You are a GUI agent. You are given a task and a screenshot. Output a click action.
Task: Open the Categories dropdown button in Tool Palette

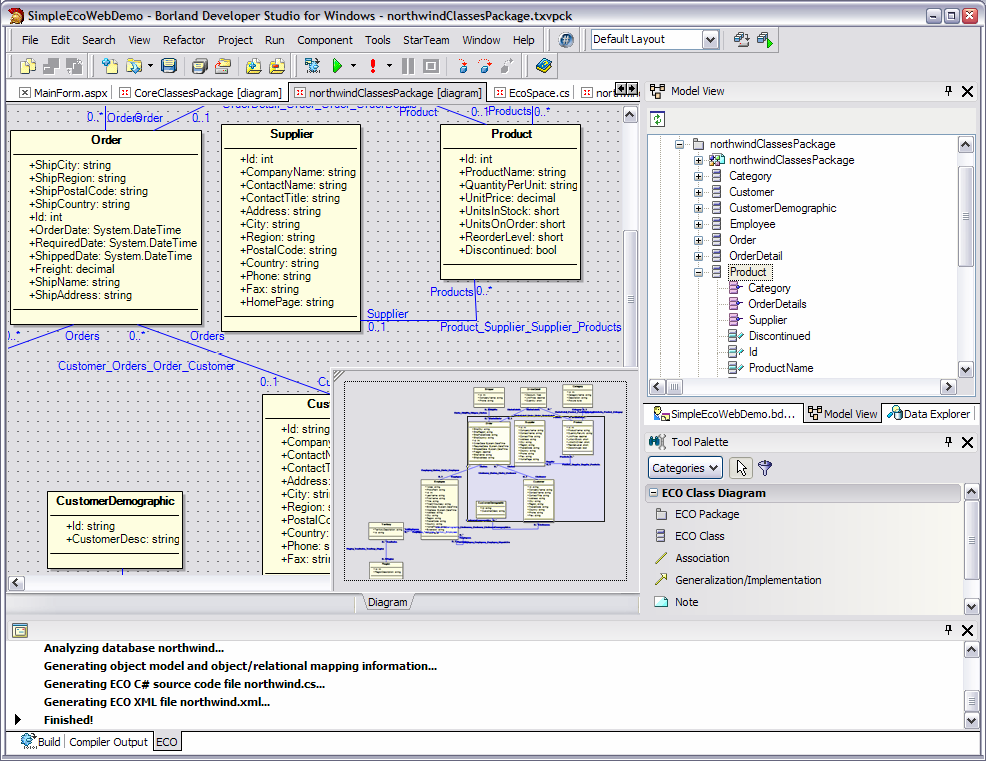tap(685, 467)
